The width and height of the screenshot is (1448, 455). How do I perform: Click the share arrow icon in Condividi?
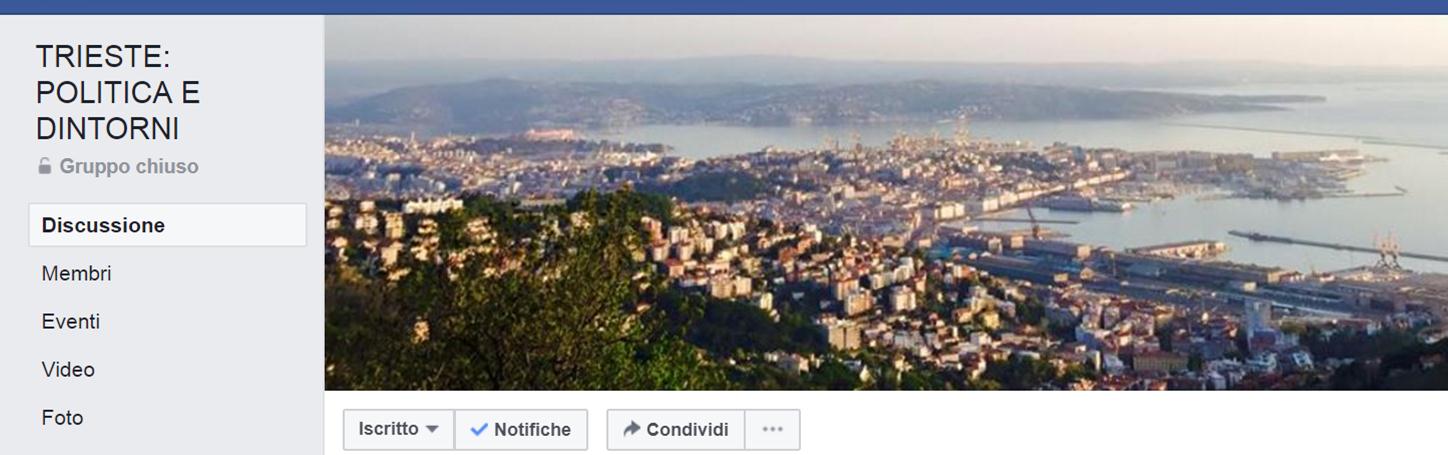click(x=631, y=429)
